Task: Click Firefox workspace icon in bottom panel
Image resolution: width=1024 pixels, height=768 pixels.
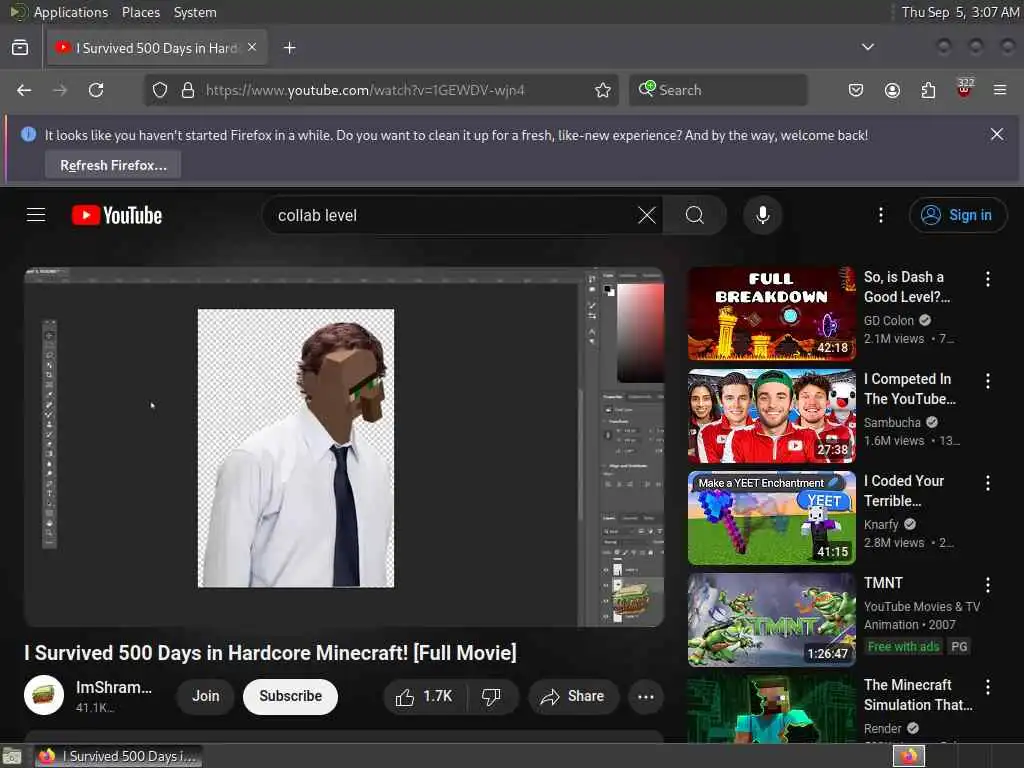Action: pos(908,756)
